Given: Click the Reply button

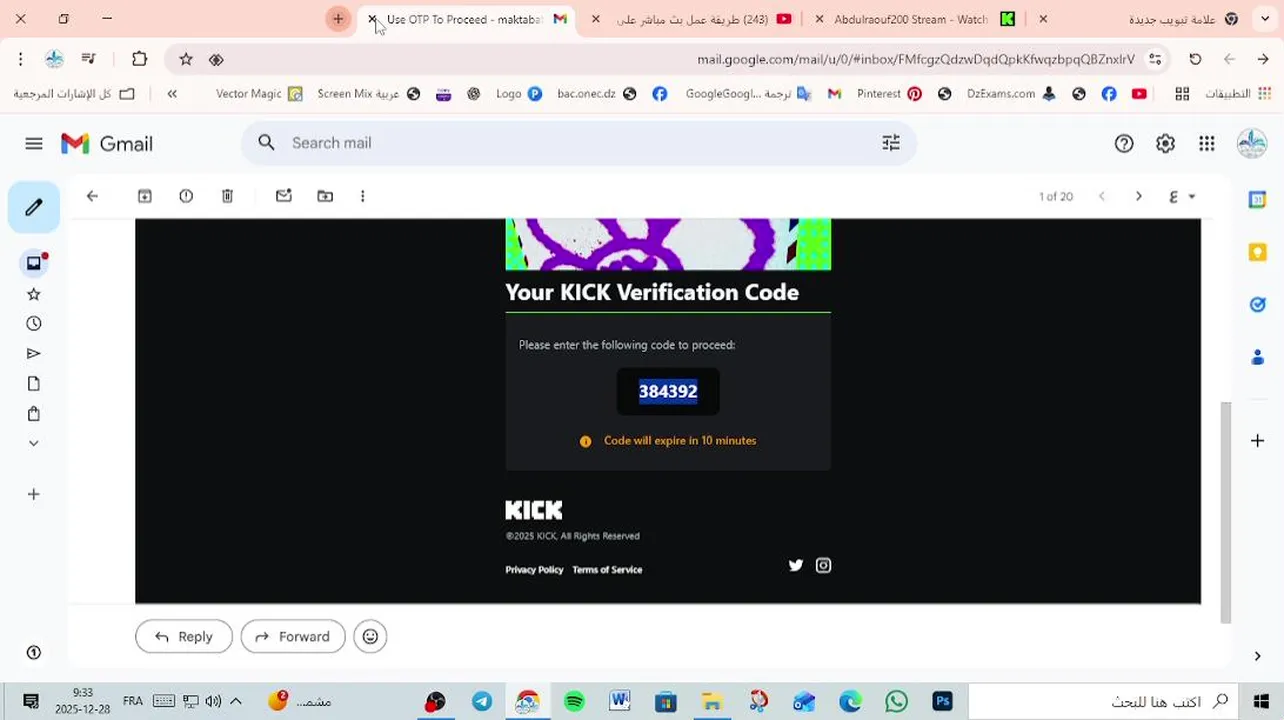Looking at the screenshot, I should [184, 637].
